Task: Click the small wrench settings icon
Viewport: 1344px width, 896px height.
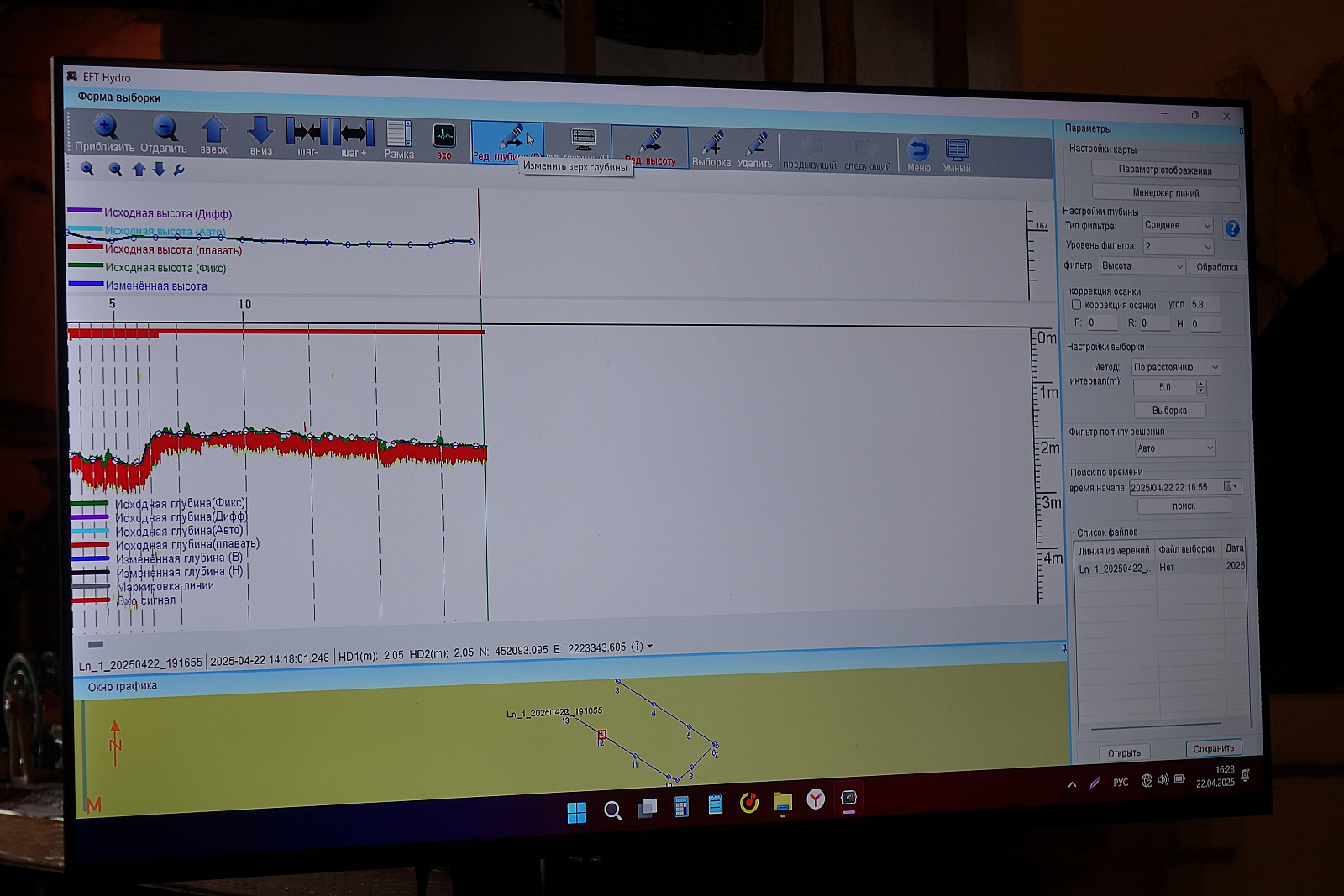Action: (179, 170)
